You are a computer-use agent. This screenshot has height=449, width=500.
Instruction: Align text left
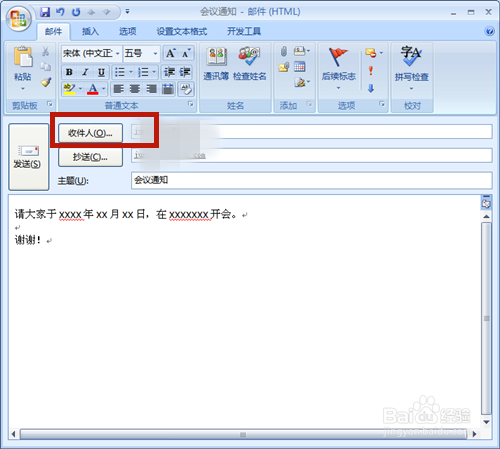click(x=119, y=89)
